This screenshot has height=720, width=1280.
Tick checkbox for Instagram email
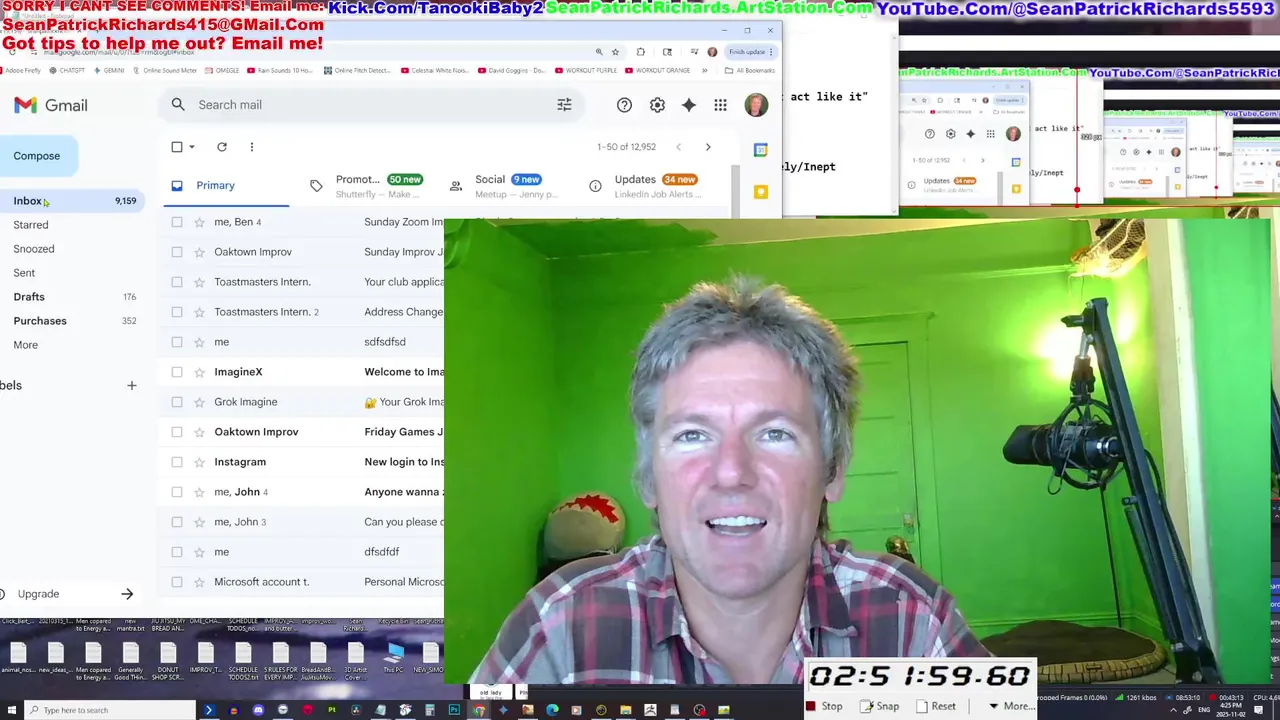(x=177, y=462)
